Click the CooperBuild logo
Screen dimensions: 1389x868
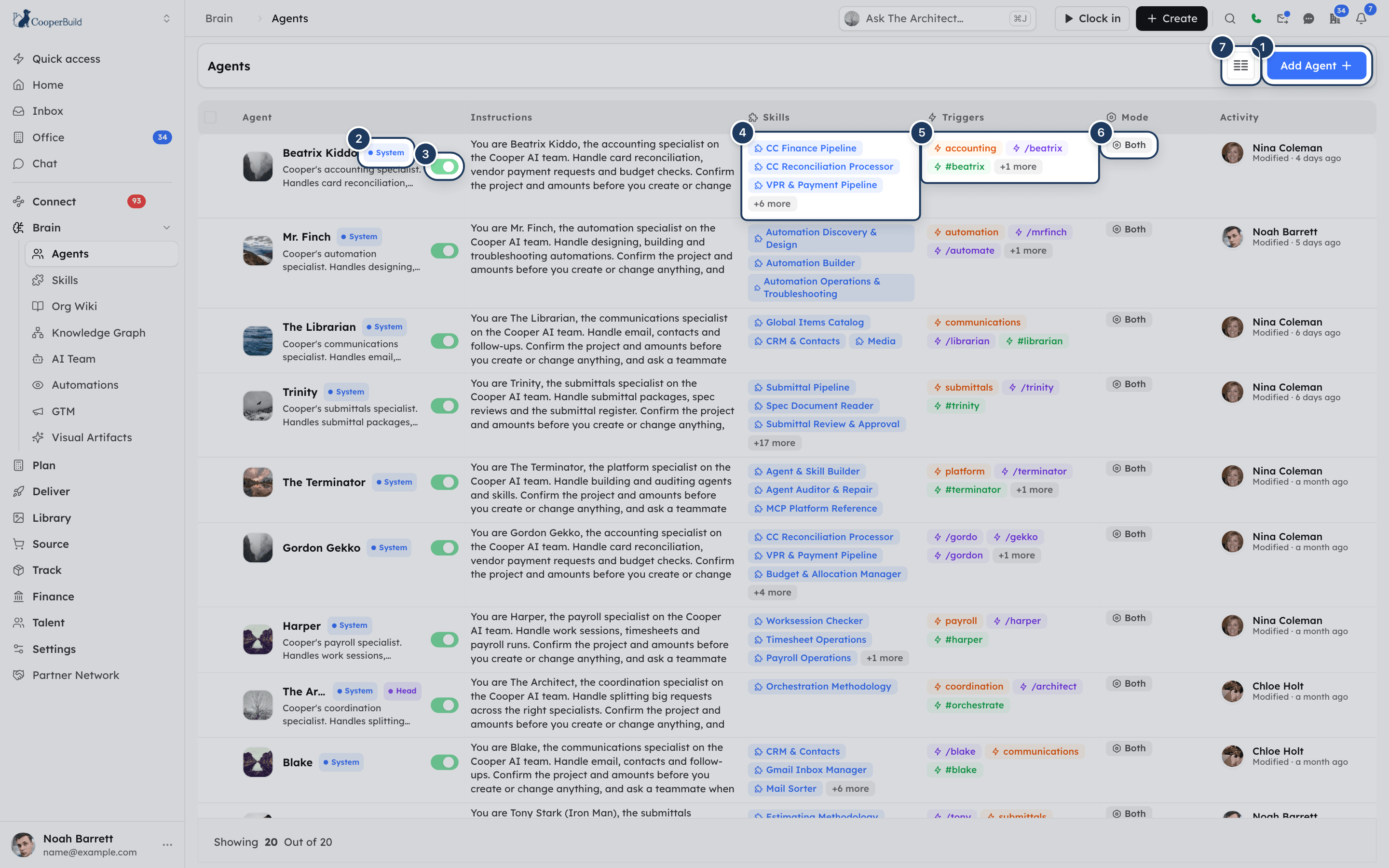(x=48, y=19)
